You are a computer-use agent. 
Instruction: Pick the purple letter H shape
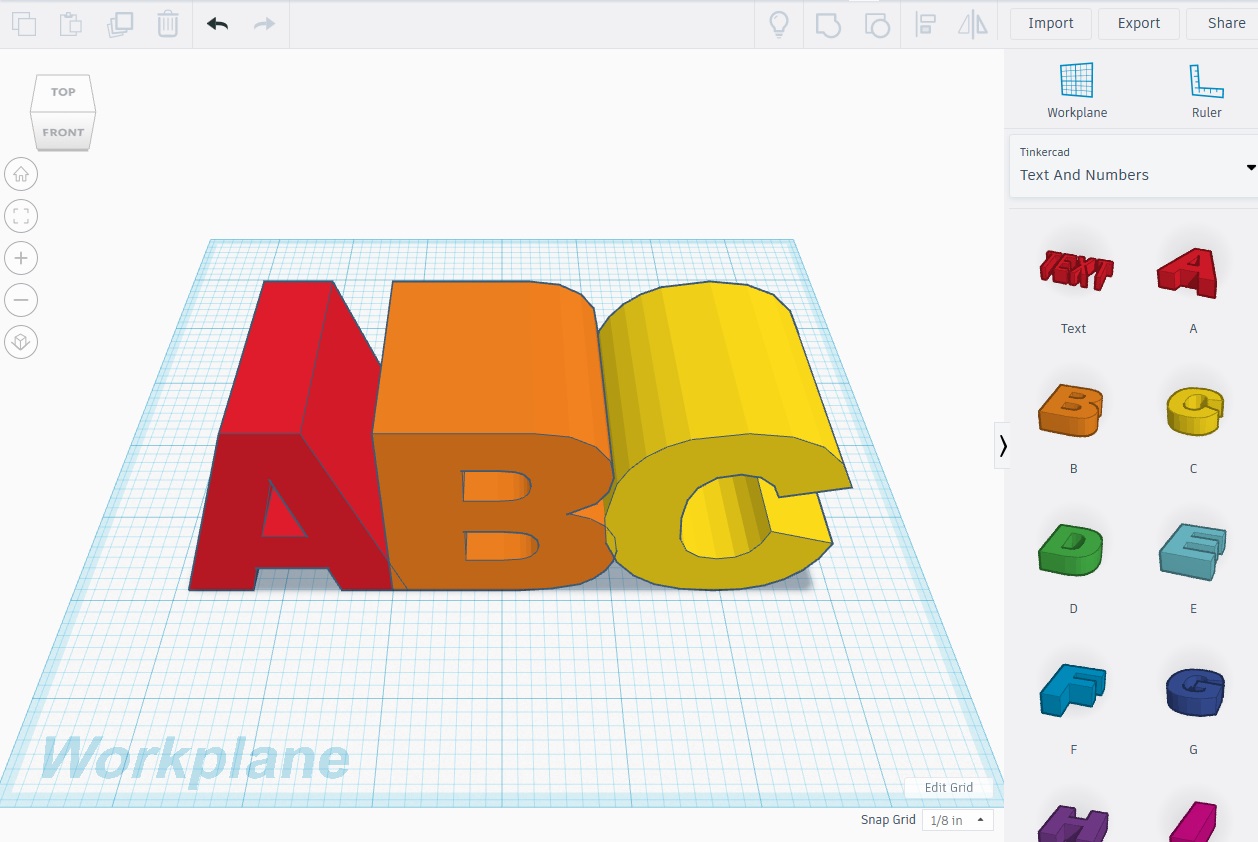click(x=1074, y=824)
